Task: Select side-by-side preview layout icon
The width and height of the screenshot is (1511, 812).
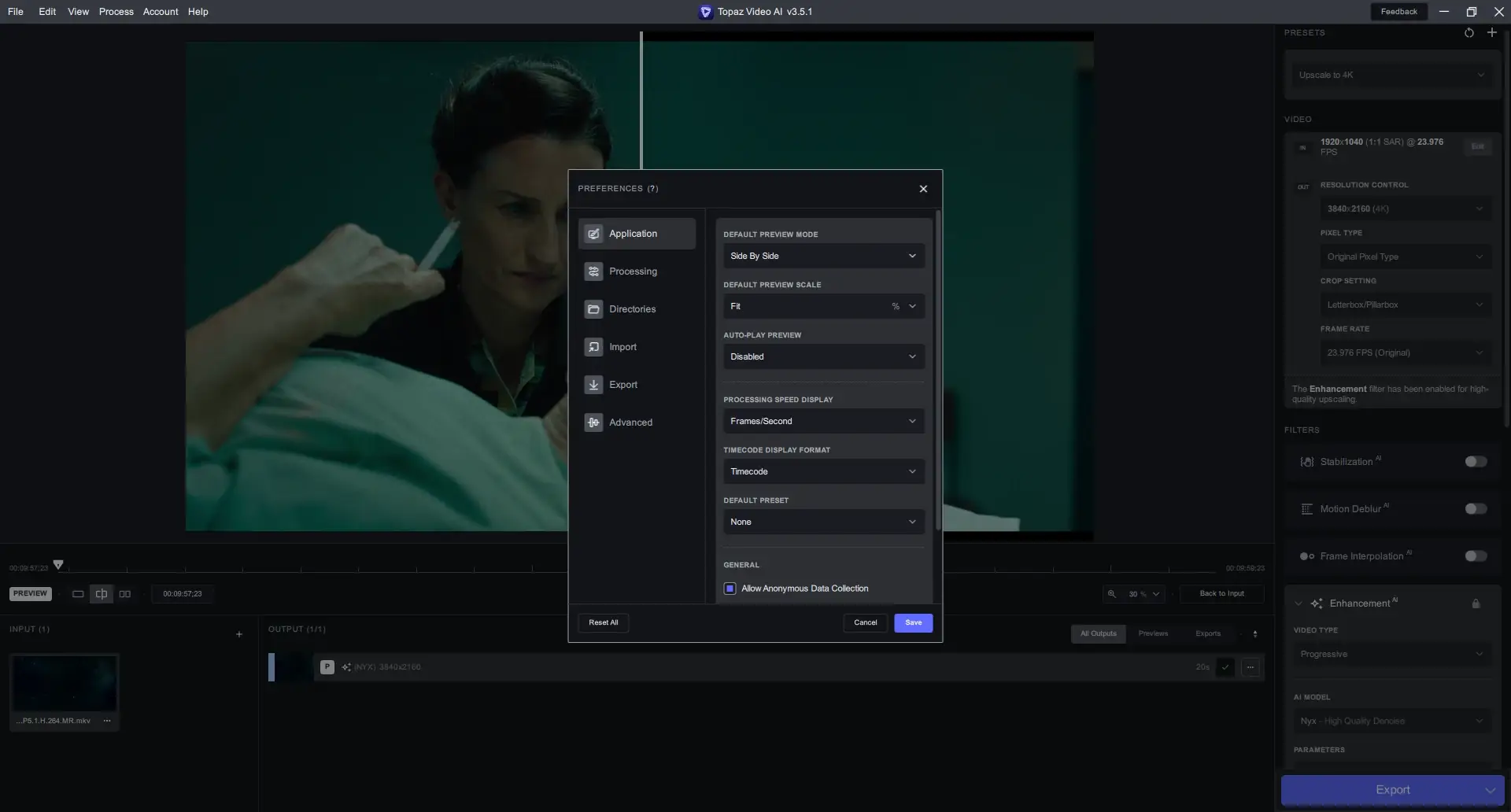Action: [125, 594]
